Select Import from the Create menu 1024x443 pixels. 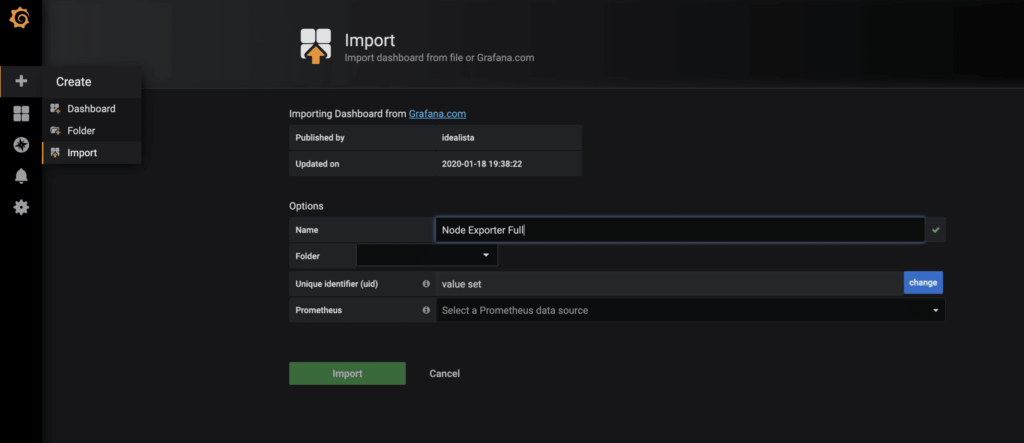82,153
